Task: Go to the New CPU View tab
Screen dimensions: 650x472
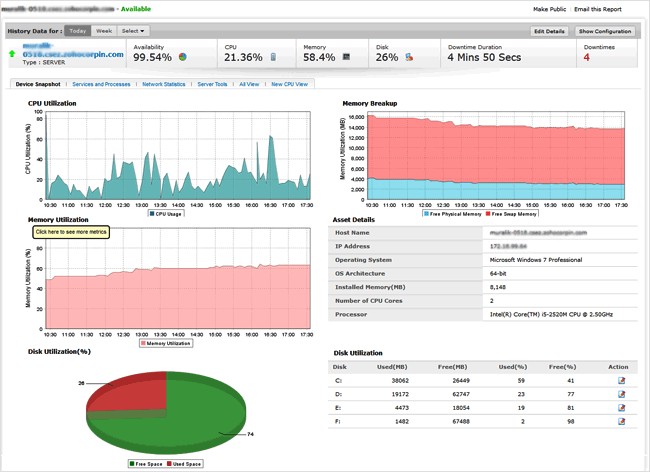Action: (x=289, y=84)
